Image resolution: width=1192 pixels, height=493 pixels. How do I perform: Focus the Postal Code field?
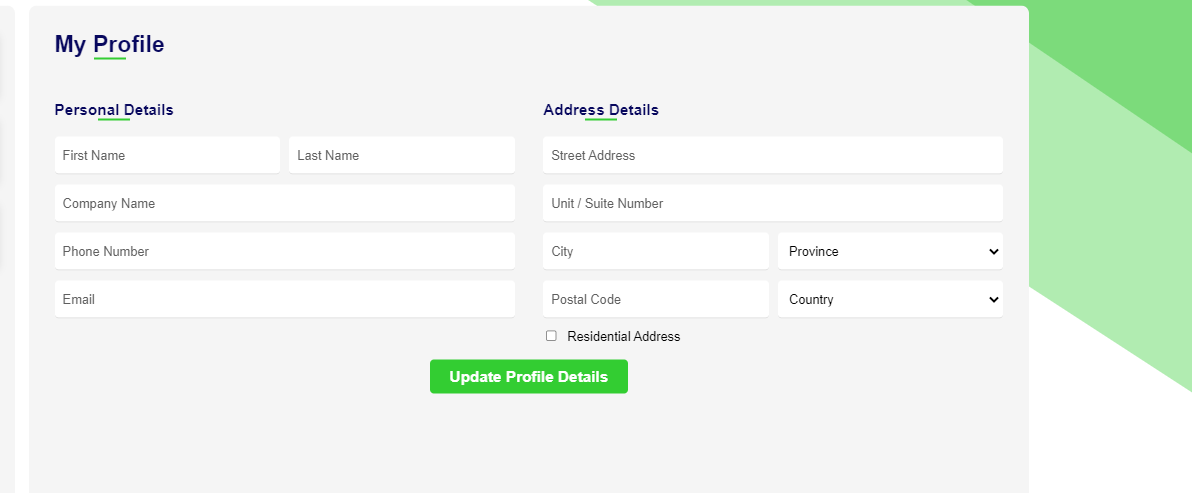click(656, 299)
